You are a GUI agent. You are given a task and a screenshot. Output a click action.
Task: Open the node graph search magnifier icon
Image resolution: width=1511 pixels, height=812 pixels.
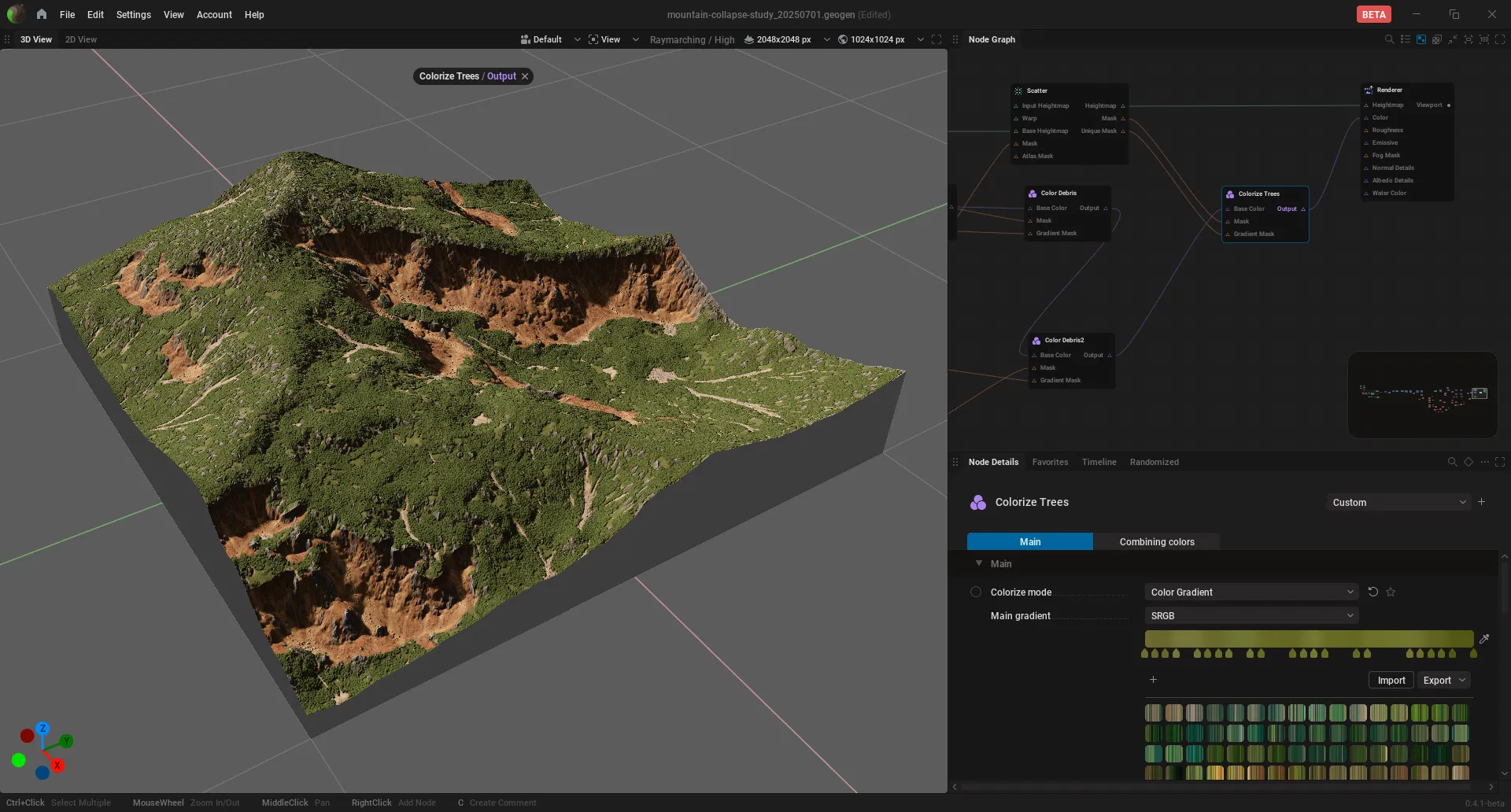[1389, 39]
